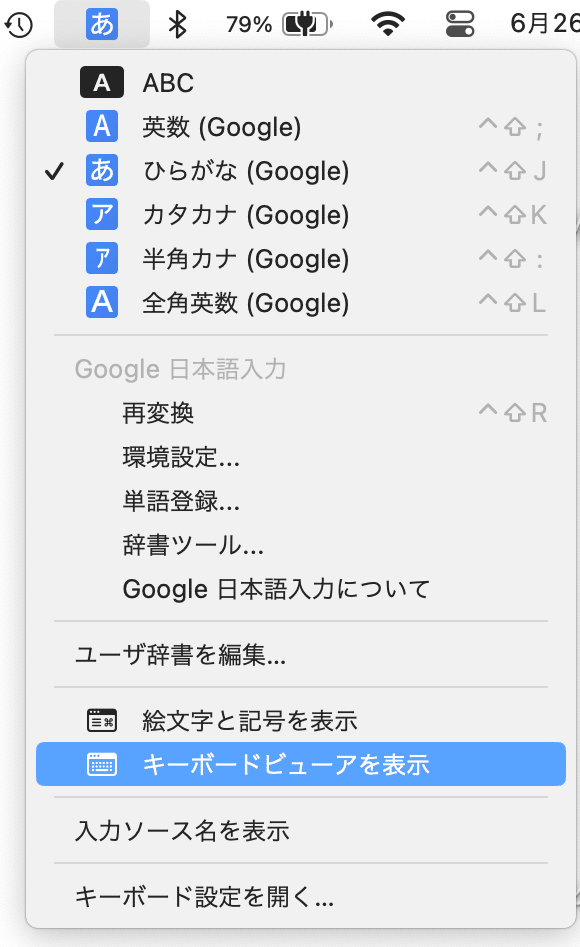Switch to 英数 (Google) input
Viewport: 580px width, 947px height.
pyautogui.click(x=301, y=127)
